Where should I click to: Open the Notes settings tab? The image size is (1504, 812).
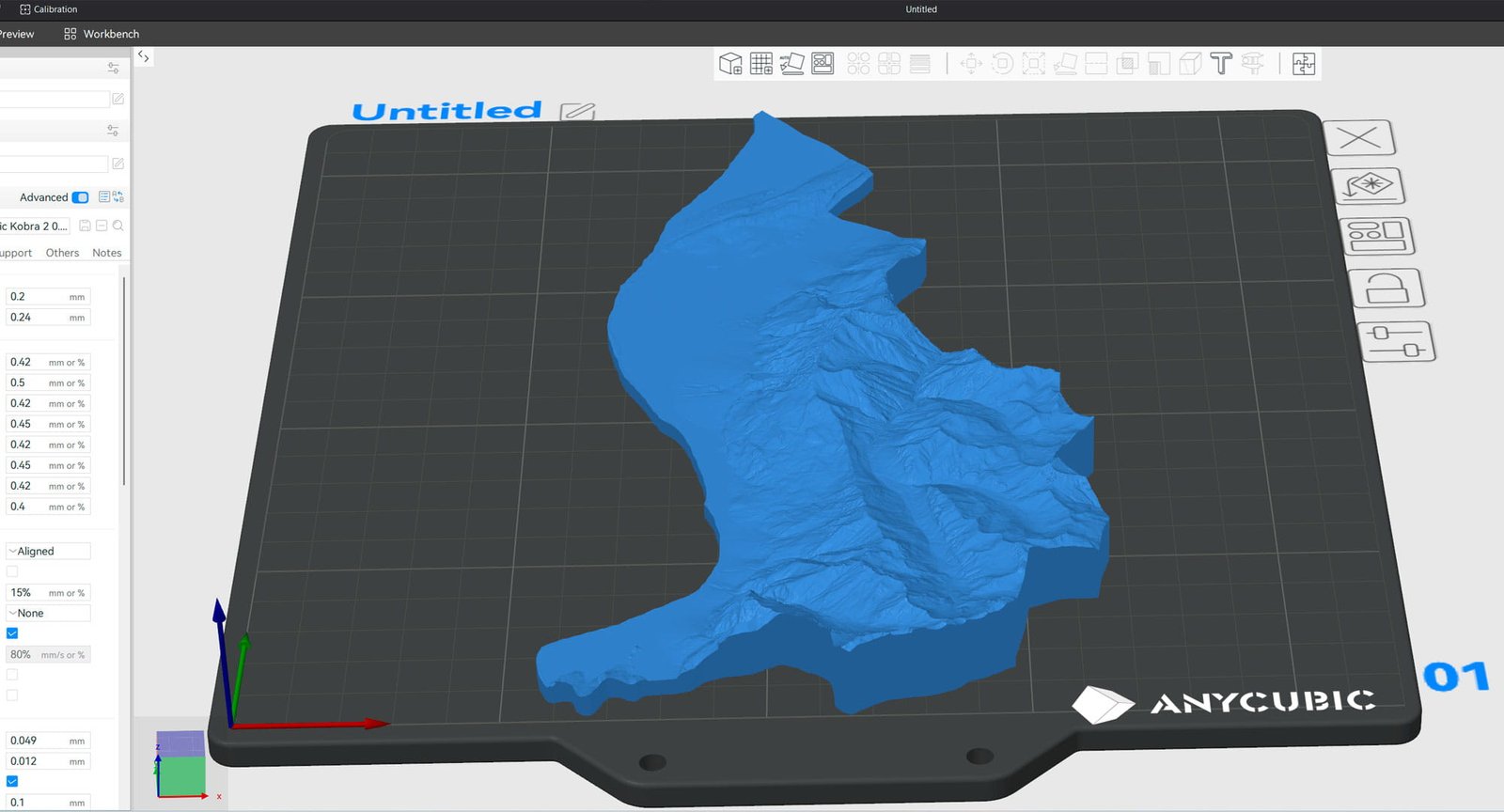coord(106,253)
